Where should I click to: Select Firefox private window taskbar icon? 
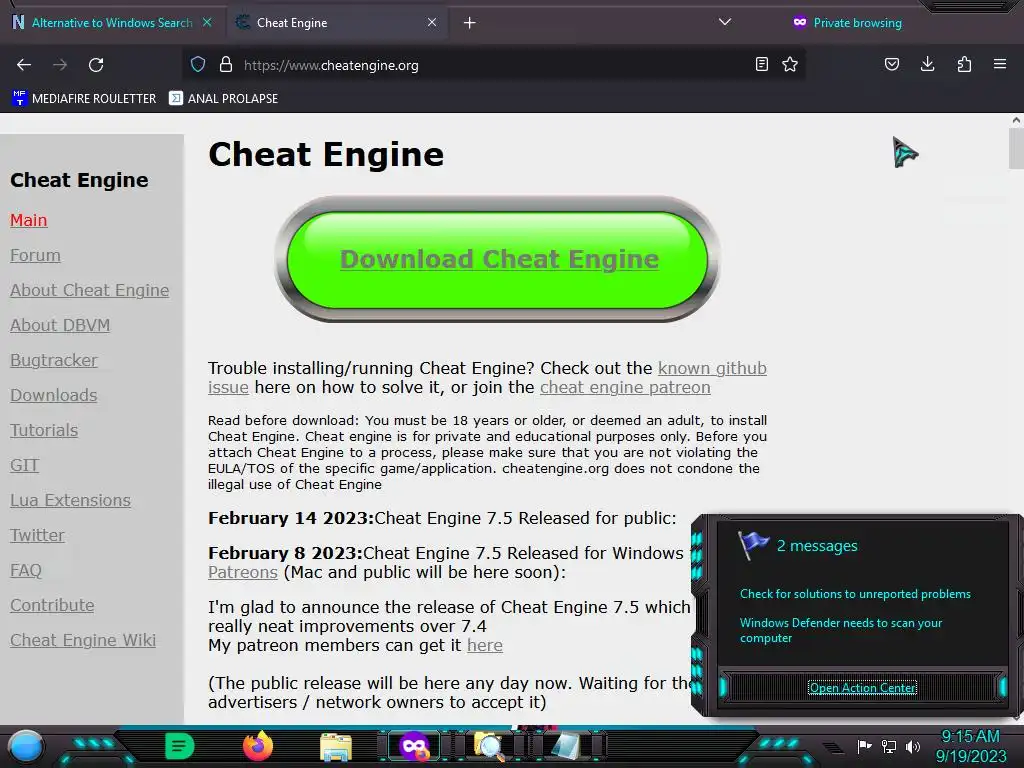[414, 747]
